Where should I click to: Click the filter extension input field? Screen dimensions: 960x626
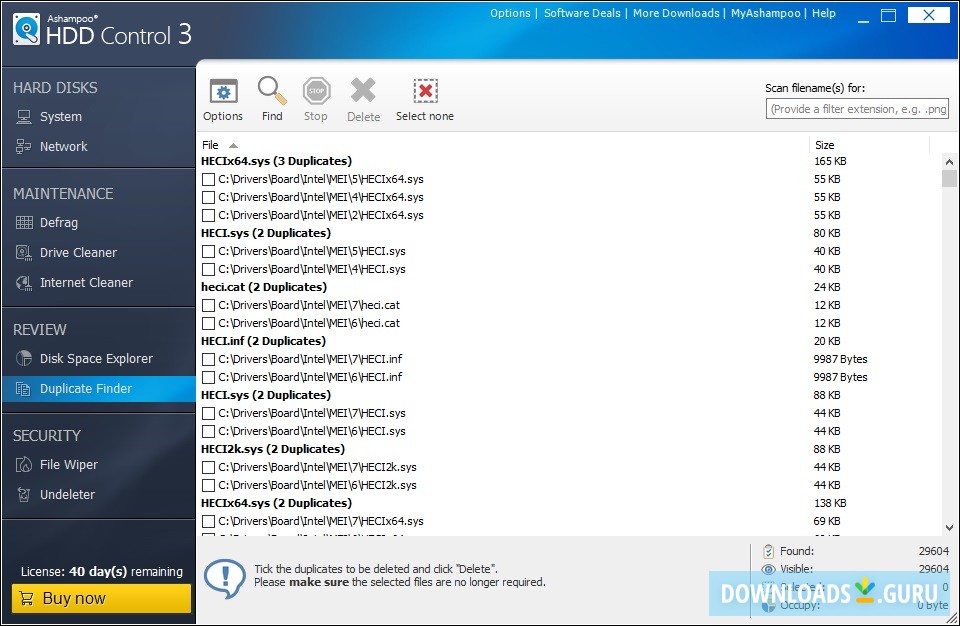(857, 108)
